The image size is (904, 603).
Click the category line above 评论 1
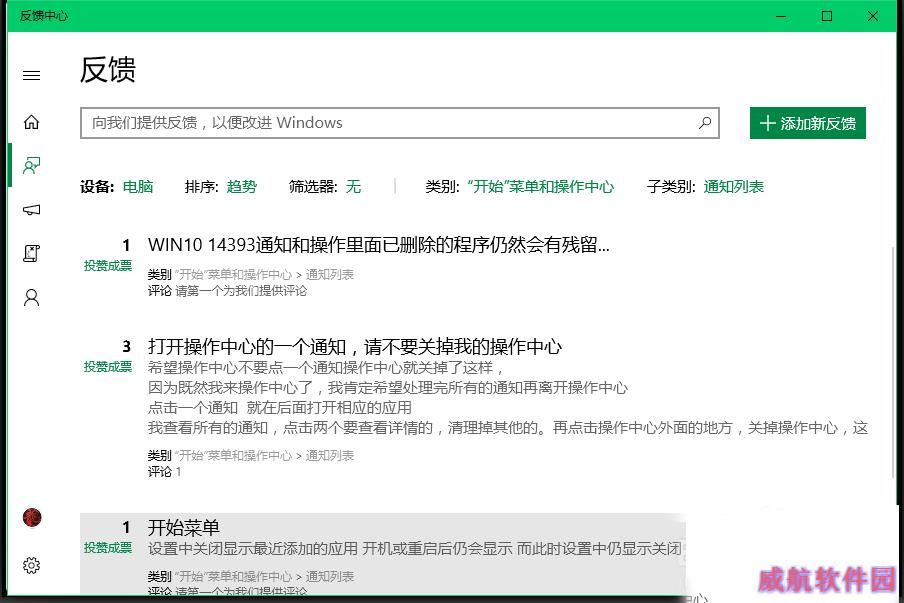click(251, 455)
